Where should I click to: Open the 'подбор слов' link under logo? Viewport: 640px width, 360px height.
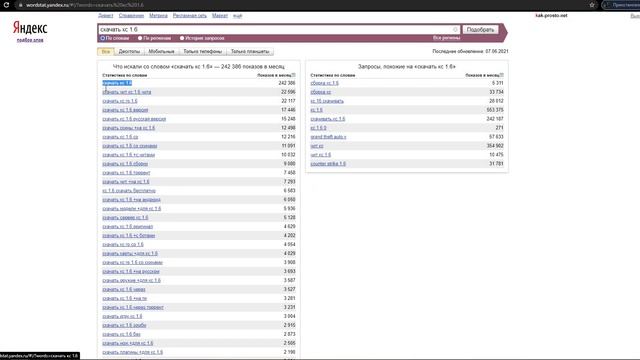coord(30,40)
